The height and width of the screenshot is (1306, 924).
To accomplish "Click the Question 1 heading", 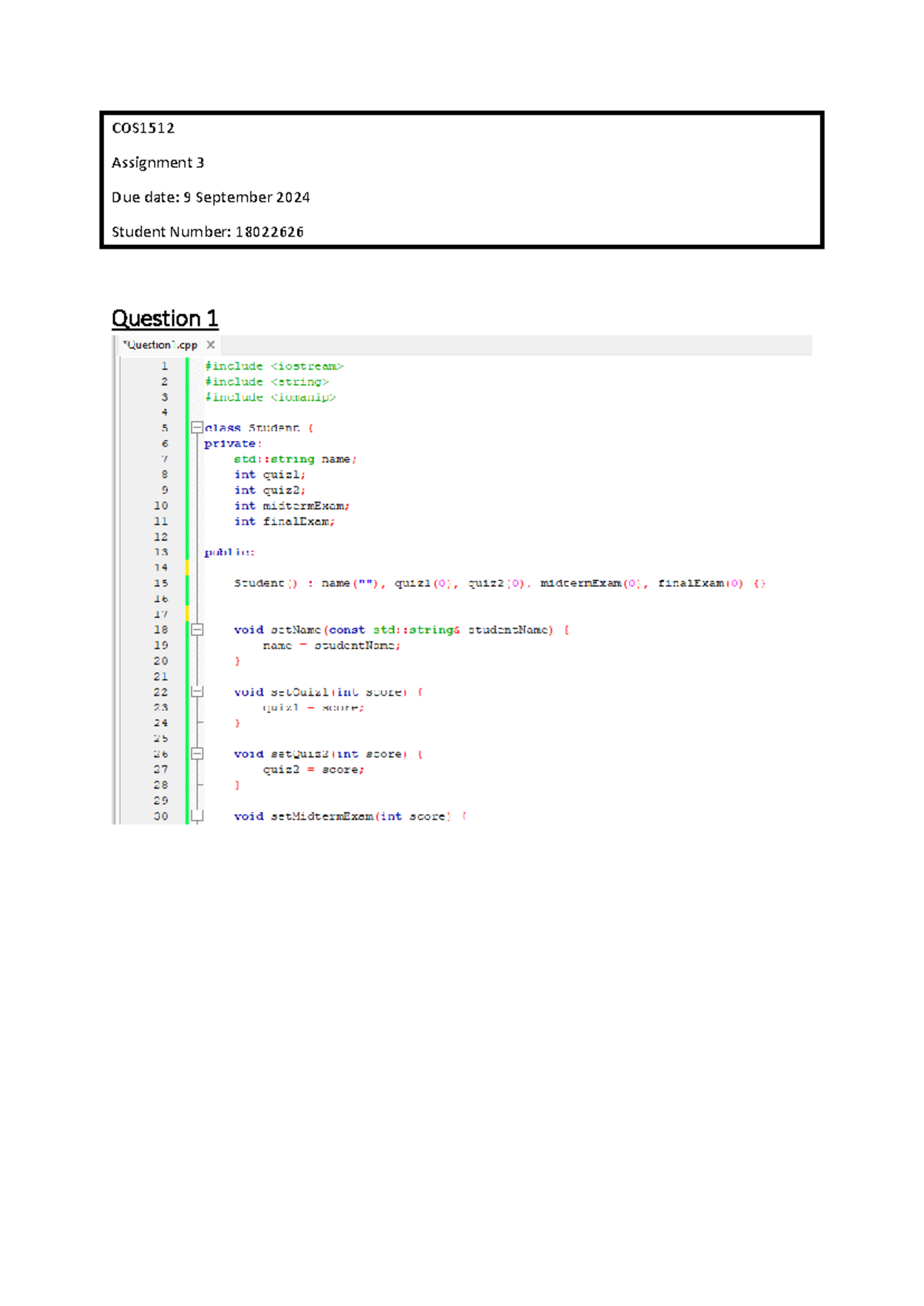I will click(165, 318).
